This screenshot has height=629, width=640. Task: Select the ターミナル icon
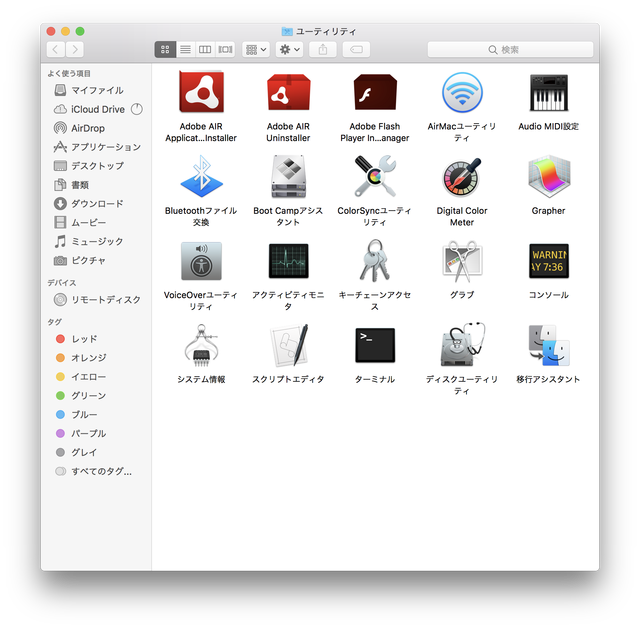pos(375,345)
